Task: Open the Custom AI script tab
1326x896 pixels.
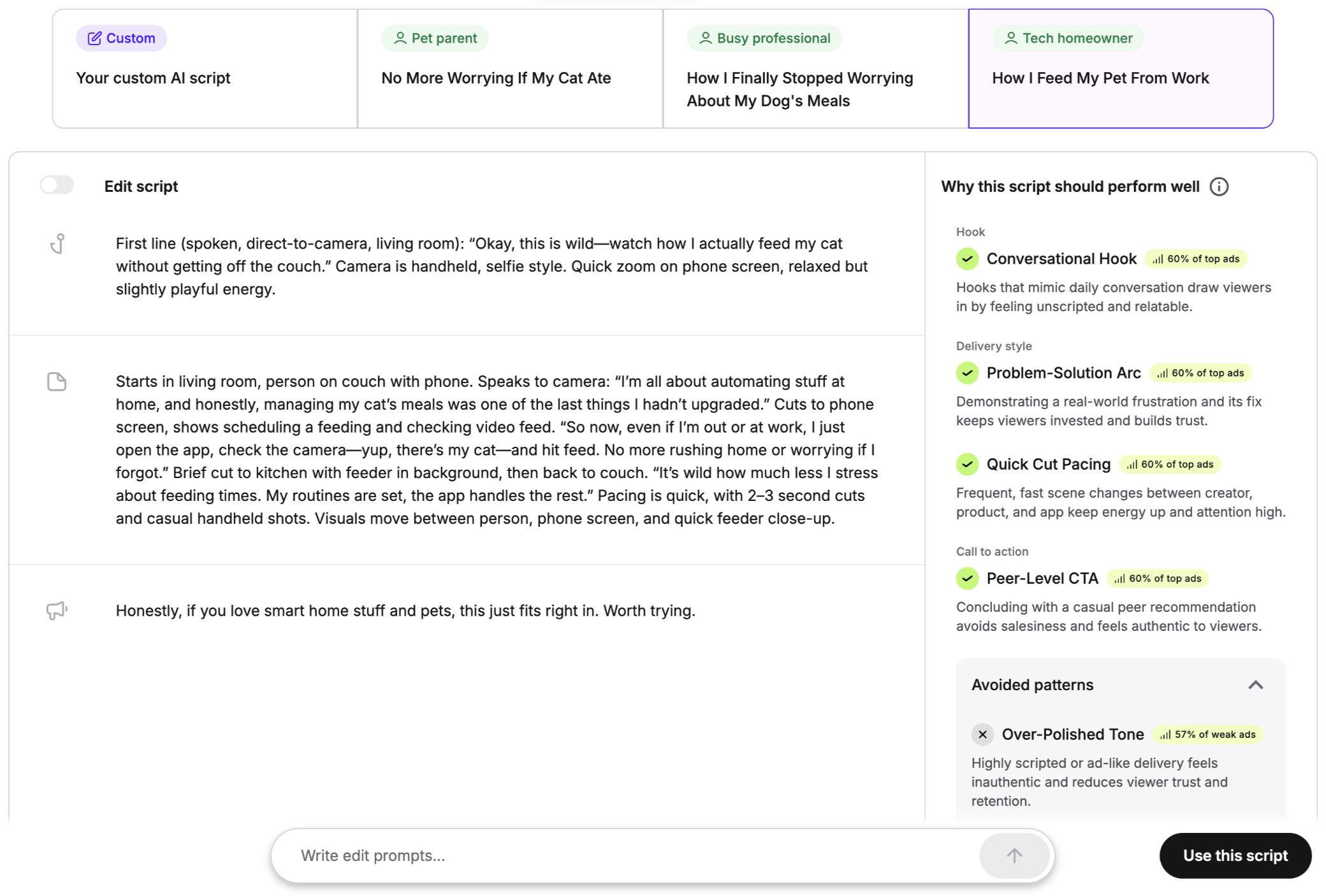Action: [x=205, y=68]
